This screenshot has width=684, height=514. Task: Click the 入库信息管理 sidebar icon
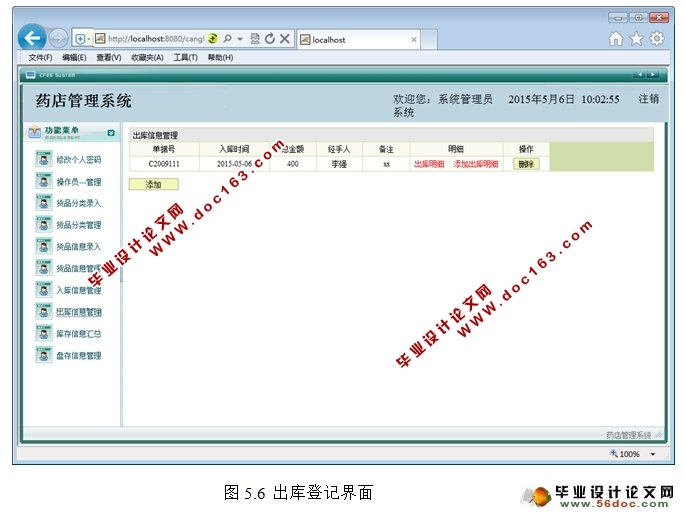(x=44, y=290)
